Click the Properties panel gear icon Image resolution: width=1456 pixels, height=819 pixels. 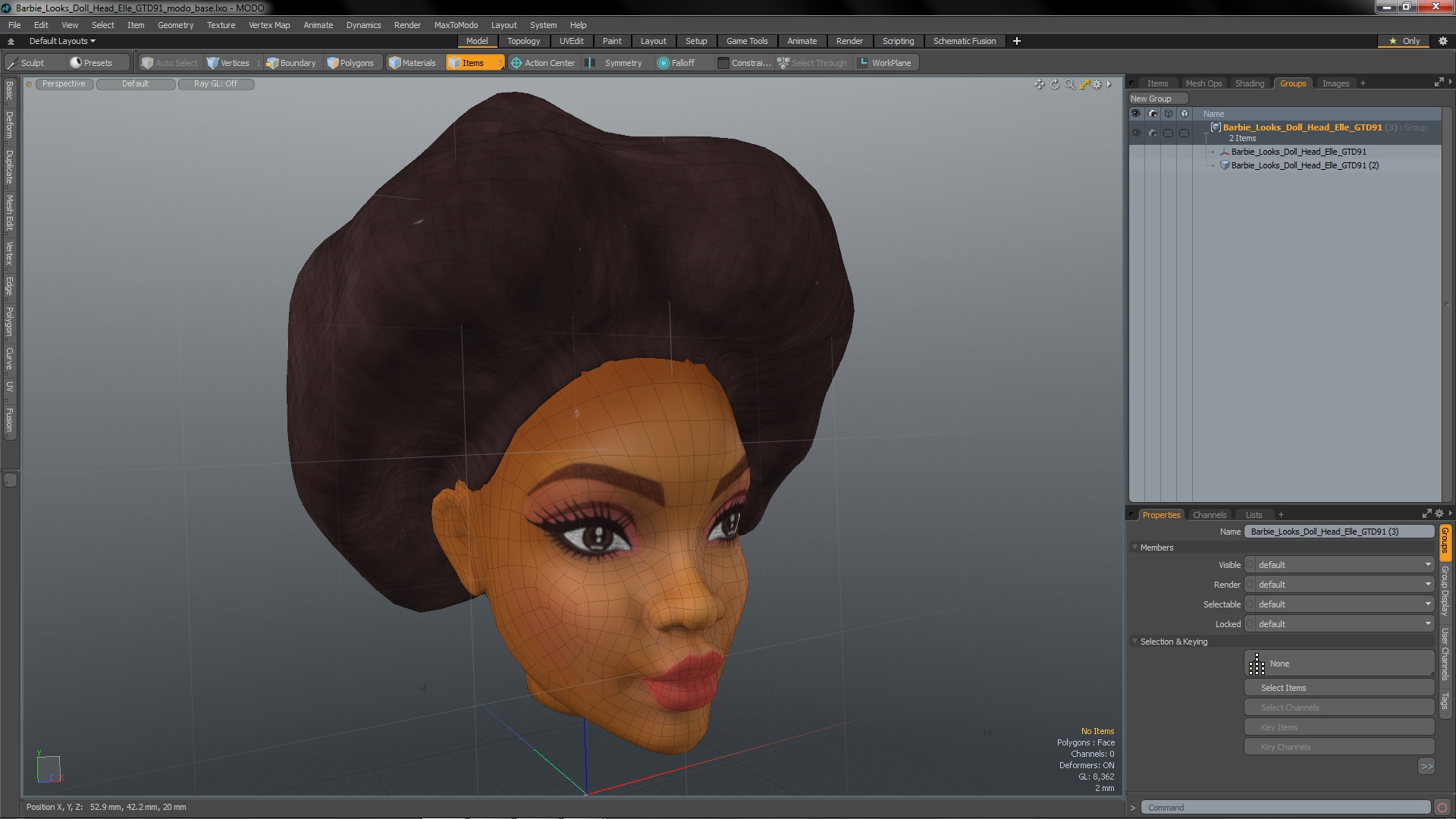(x=1439, y=514)
